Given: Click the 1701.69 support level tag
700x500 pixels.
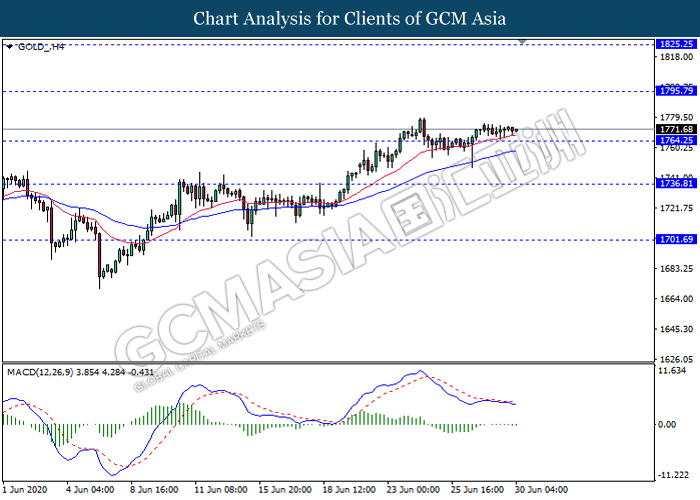Looking at the screenshot, I should 676,239.
